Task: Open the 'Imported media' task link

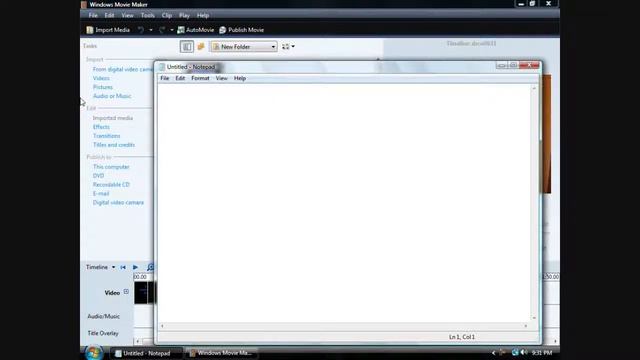Action: coord(113,118)
